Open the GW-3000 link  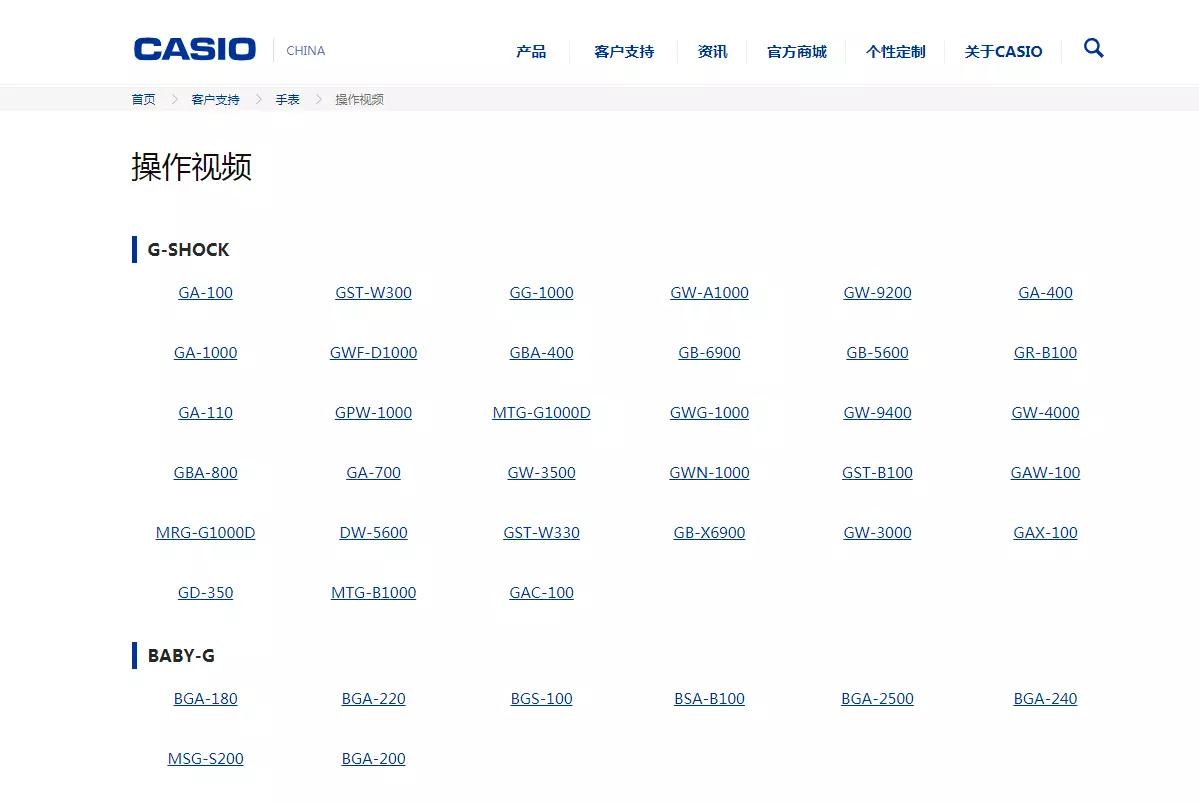(x=877, y=532)
